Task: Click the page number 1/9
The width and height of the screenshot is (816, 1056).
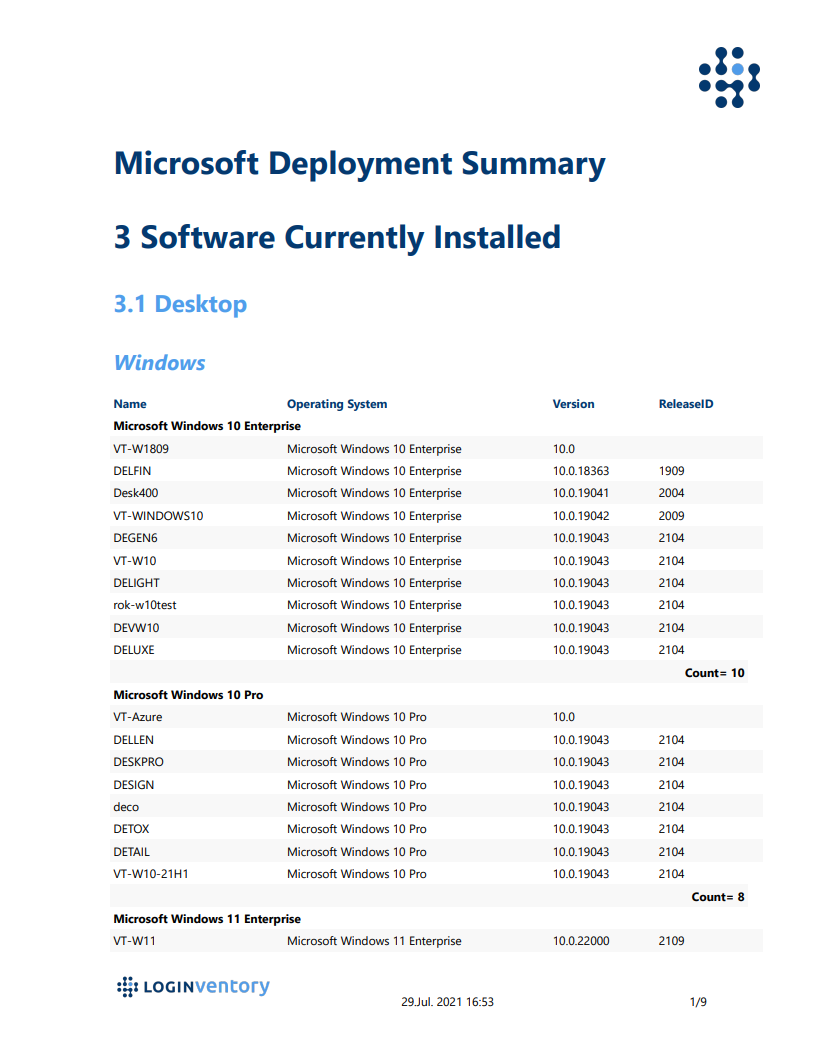Action: pyautogui.click(x=698, y=1002)
